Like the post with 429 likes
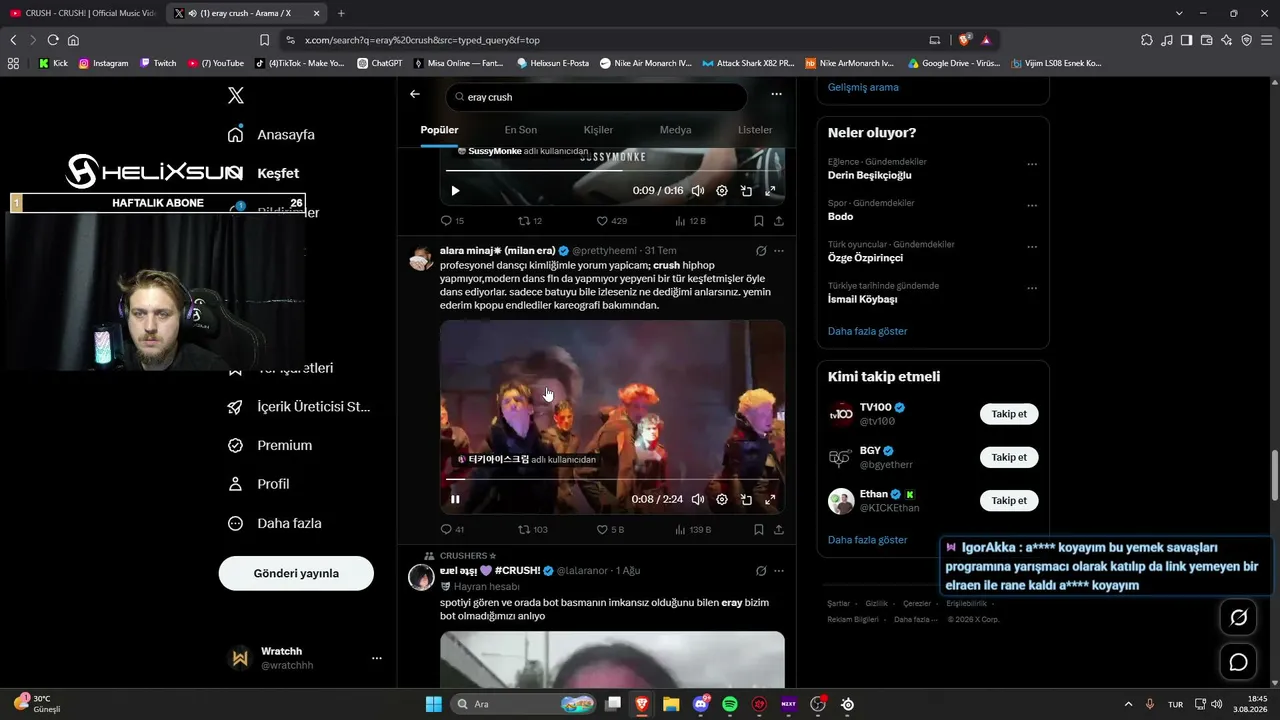This screenshot has width=1280, height=720. (611, 220)
